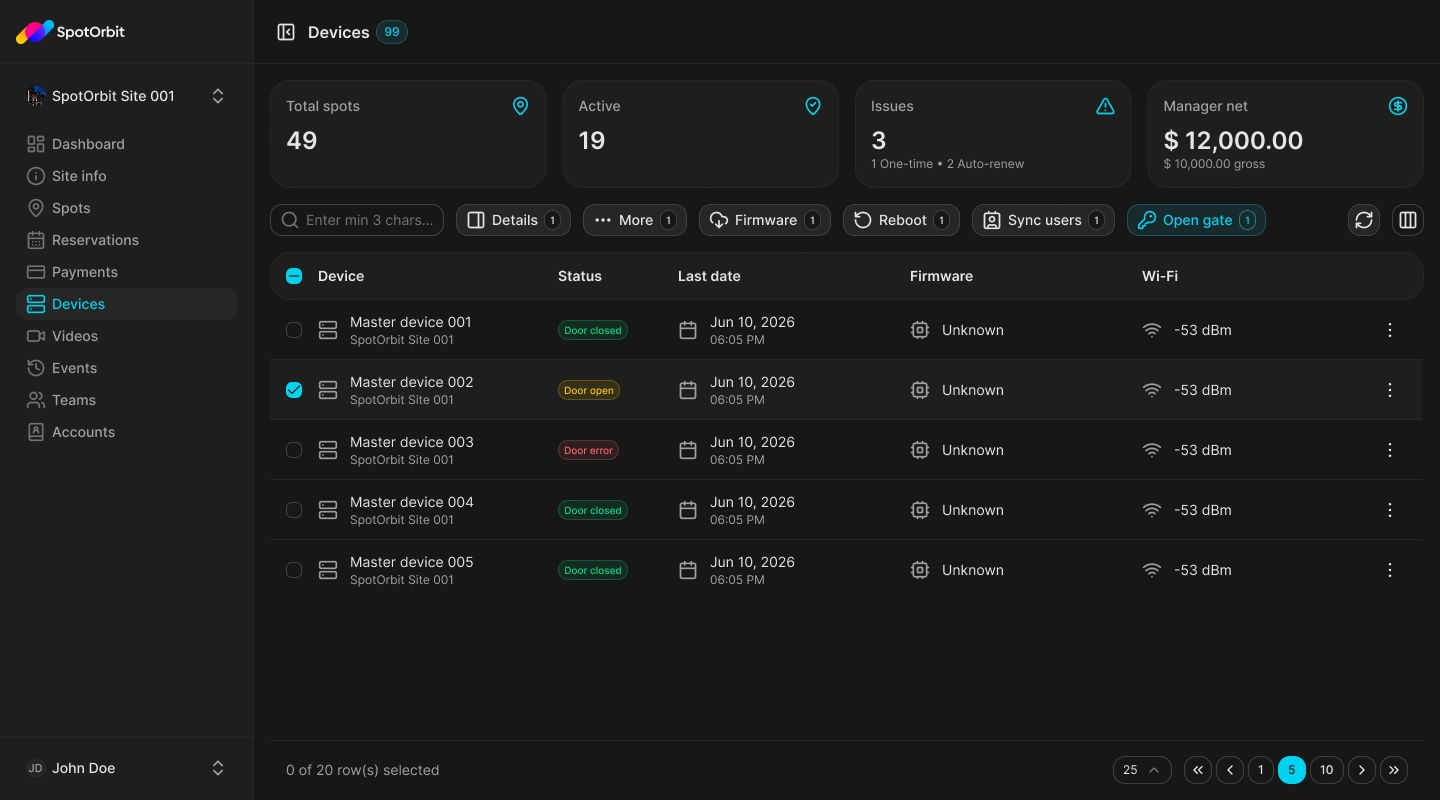Go to the Videos section
The height and width of the screenshot is (800, 1440).
click(127, 336)
